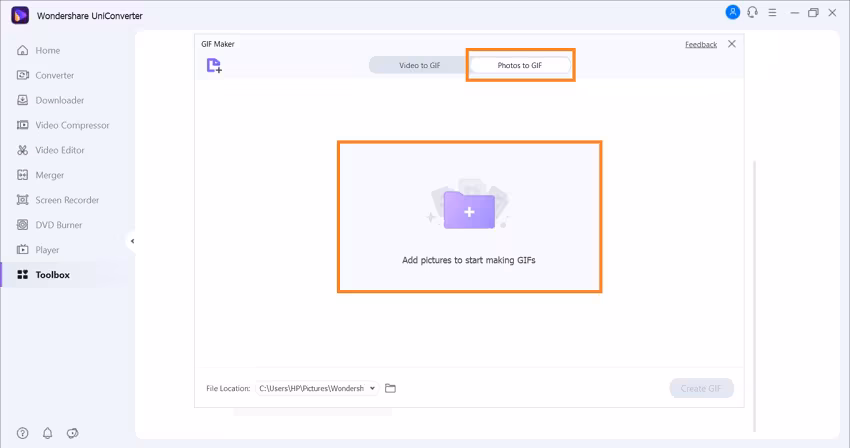Open the Downloader section
The width and height of the screenshot is (850, 448).
coord(60,100)
